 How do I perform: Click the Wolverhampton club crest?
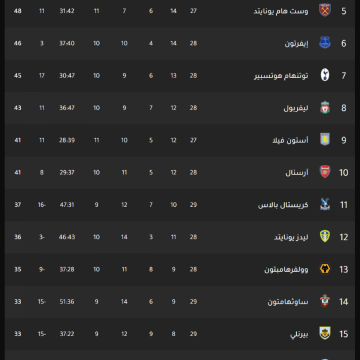[x=325, y=269]
